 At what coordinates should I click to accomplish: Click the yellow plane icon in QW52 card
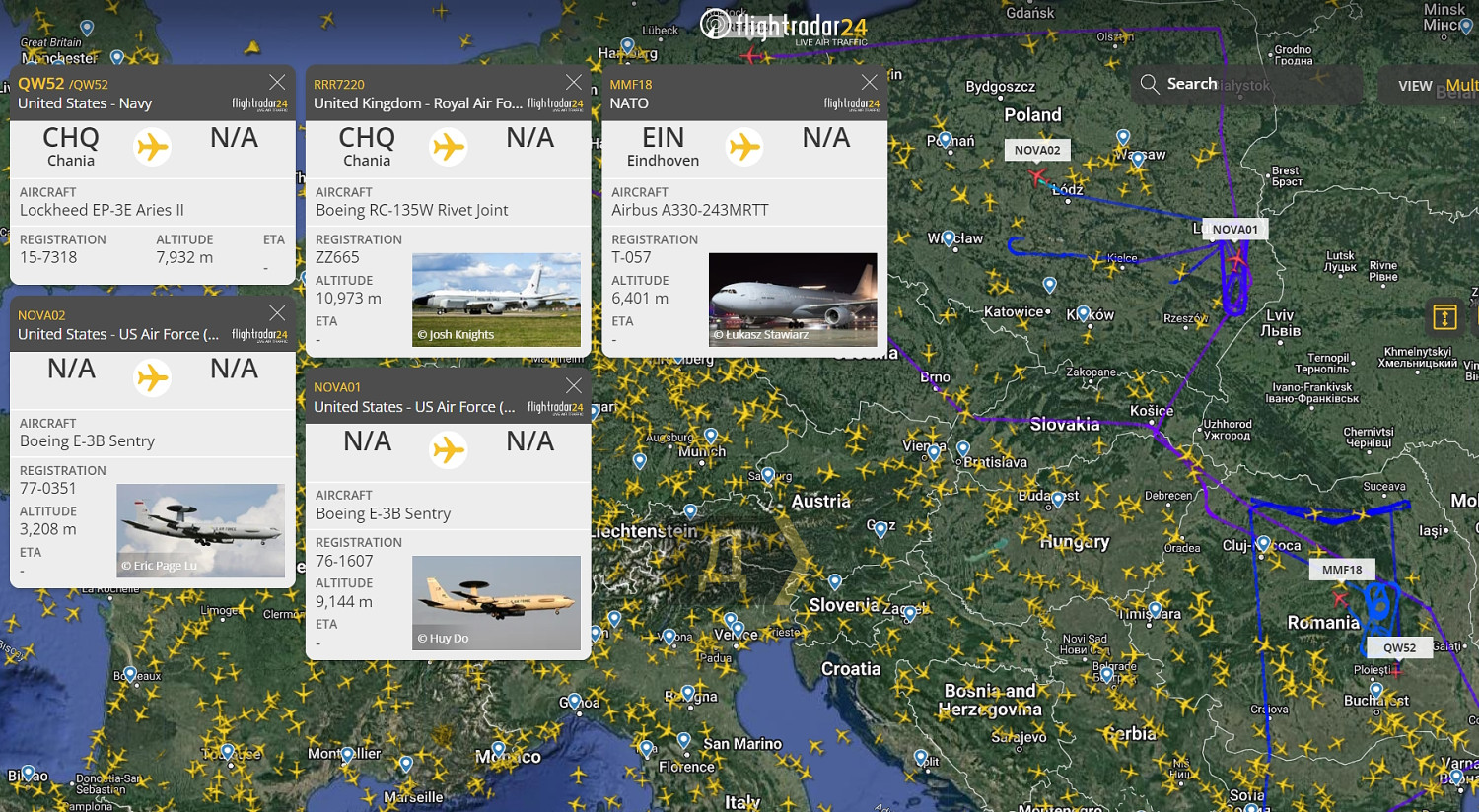[152, 147]
